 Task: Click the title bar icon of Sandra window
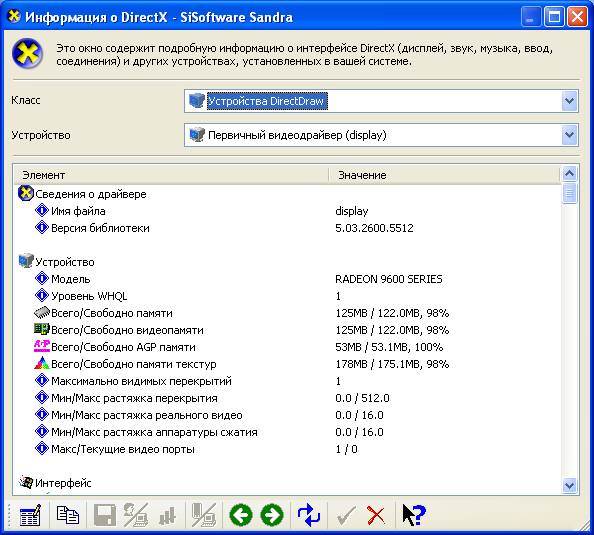click(14, 17)
